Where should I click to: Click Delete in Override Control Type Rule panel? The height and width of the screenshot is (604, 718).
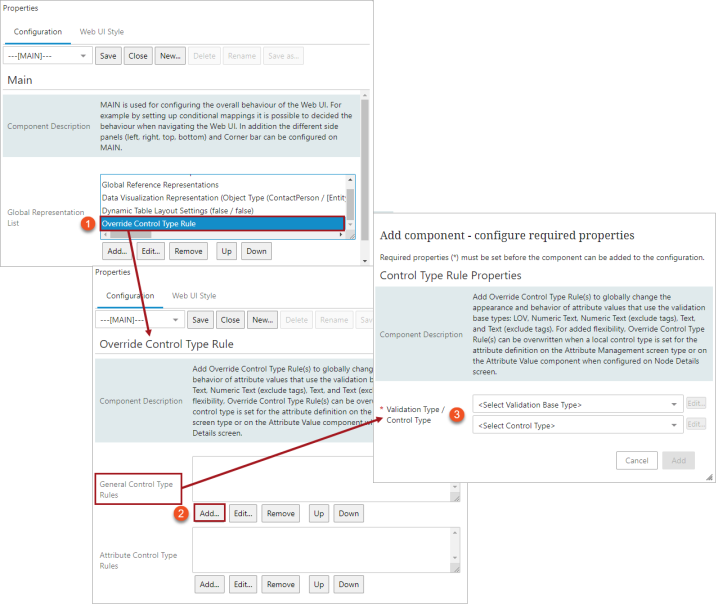[x=297, y=320]
